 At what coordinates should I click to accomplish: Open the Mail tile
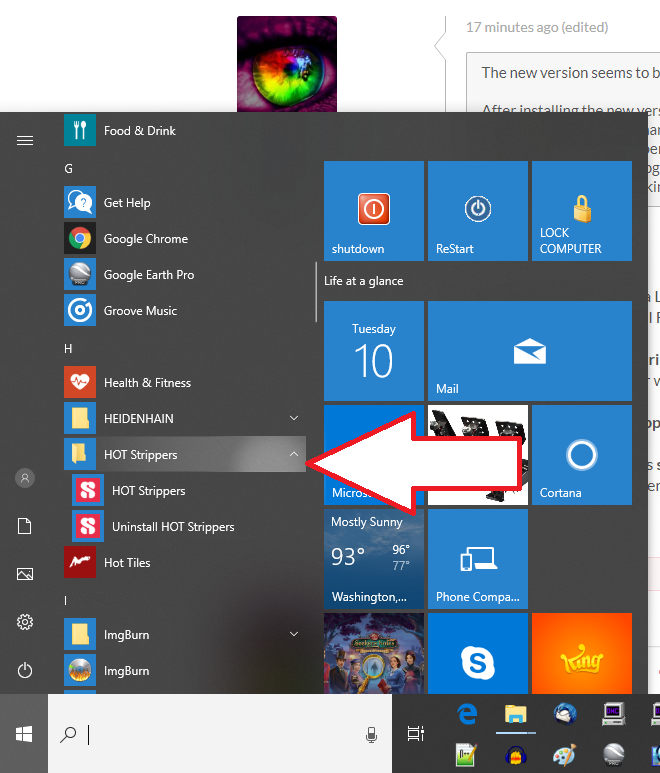click(530, 351)
